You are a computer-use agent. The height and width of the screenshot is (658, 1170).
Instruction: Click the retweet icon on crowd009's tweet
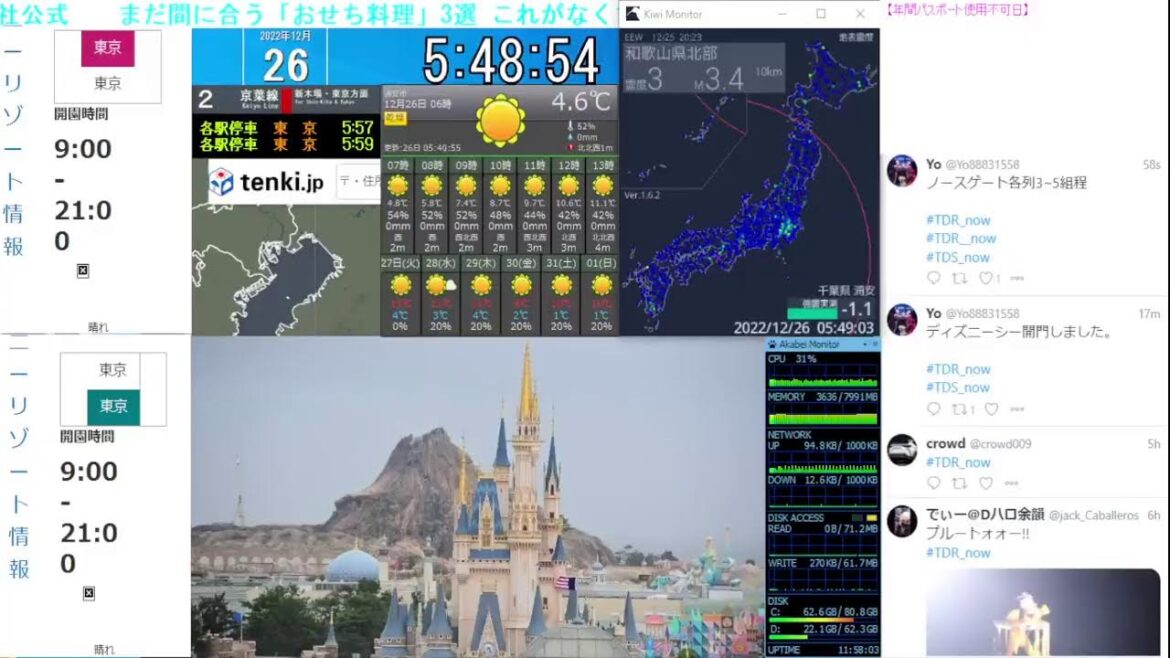[959, 482]
